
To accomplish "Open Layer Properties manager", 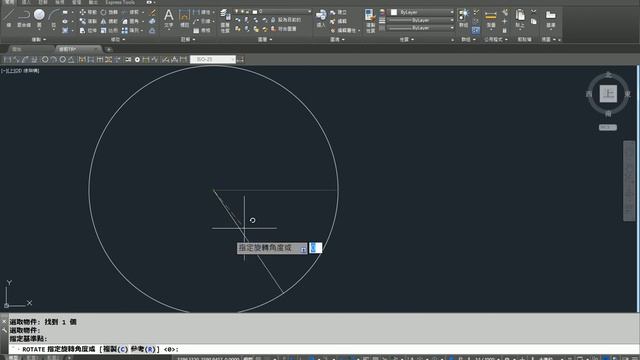I will [x=225, y=20].
